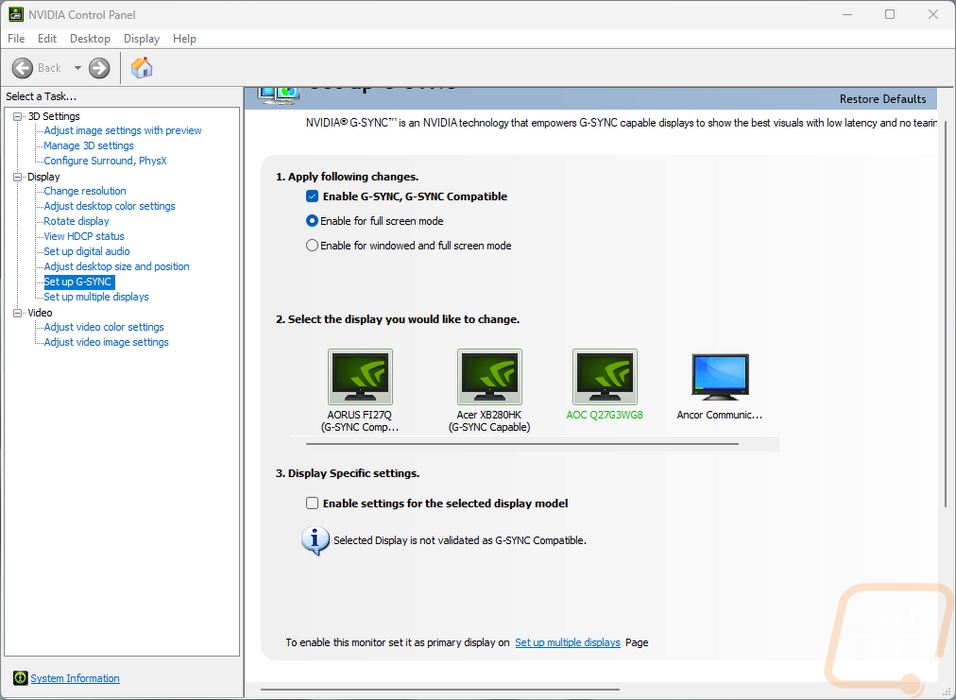Collapse the 3D Settings tree node

18,116
